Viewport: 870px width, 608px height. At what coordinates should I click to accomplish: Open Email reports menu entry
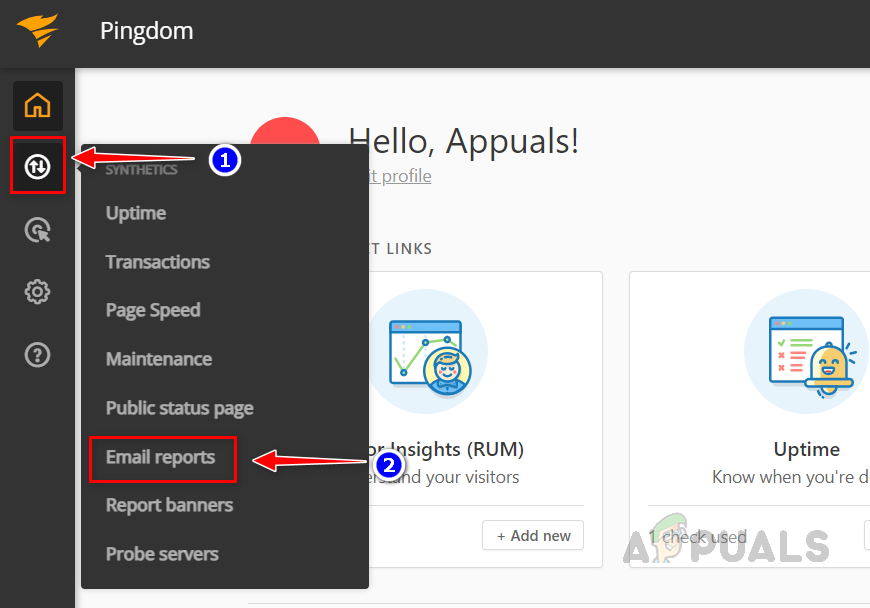coord(160,457)
